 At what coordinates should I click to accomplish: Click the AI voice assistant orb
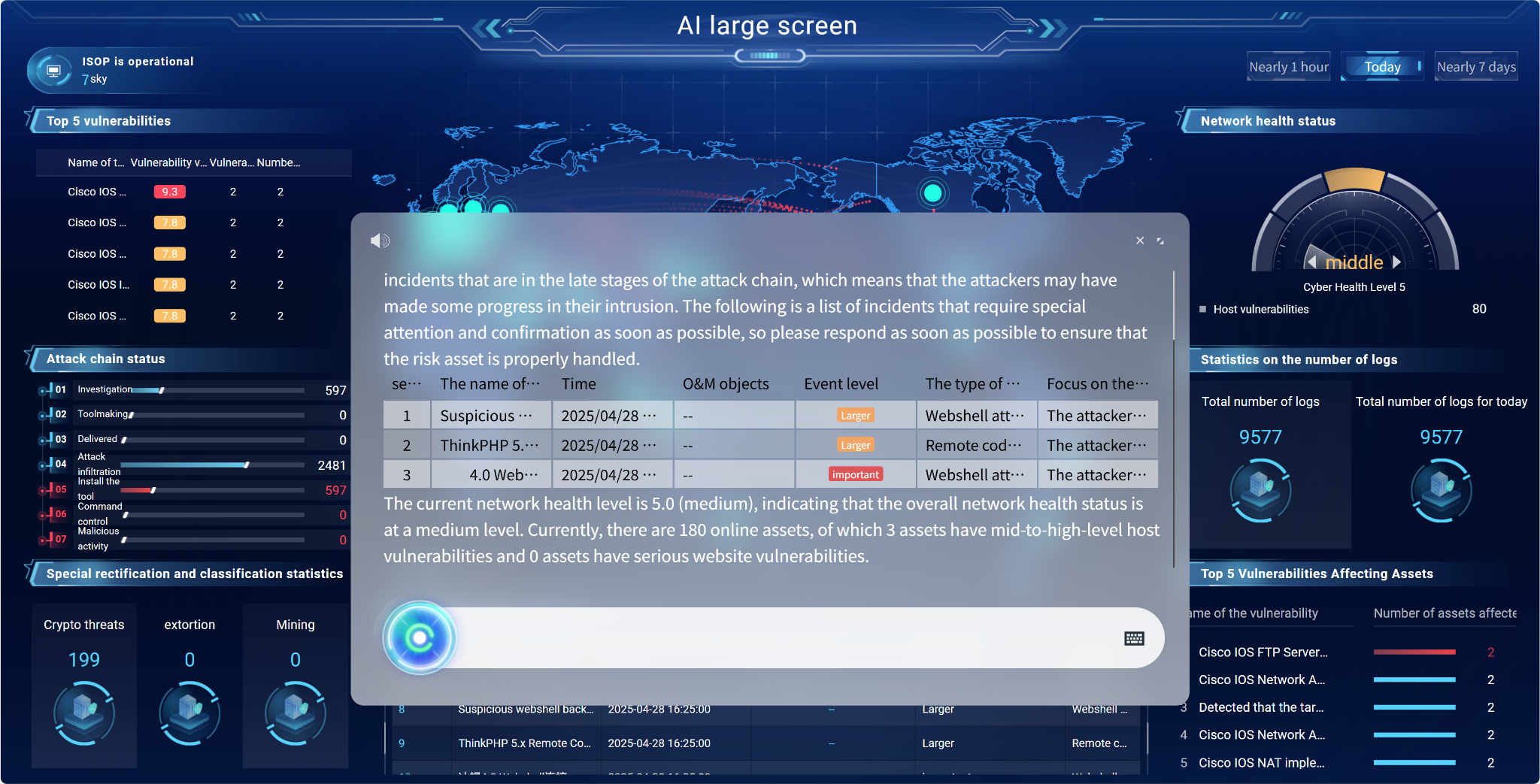420,638
